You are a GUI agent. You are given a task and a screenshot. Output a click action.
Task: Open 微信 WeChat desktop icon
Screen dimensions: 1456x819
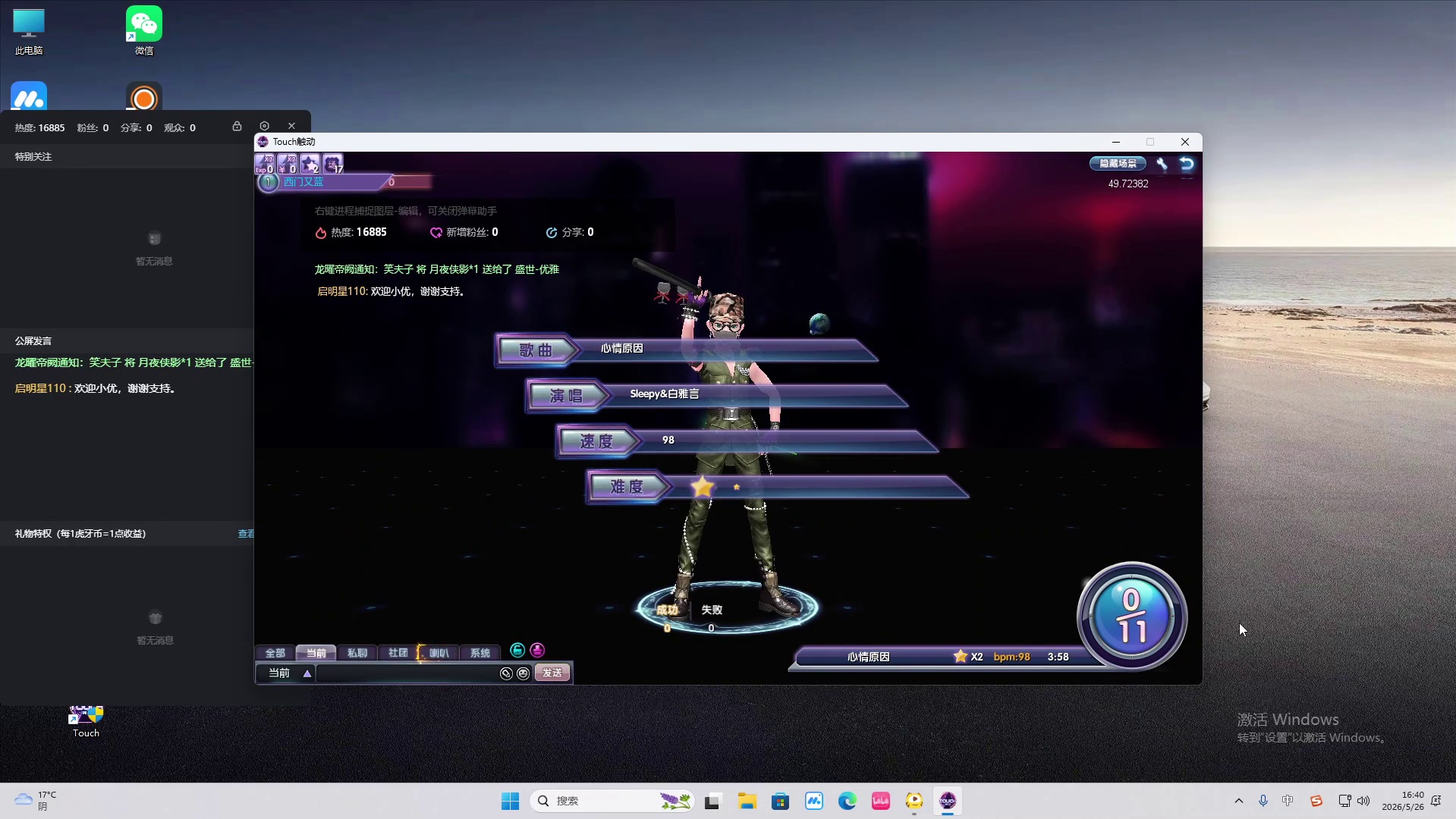144,32
